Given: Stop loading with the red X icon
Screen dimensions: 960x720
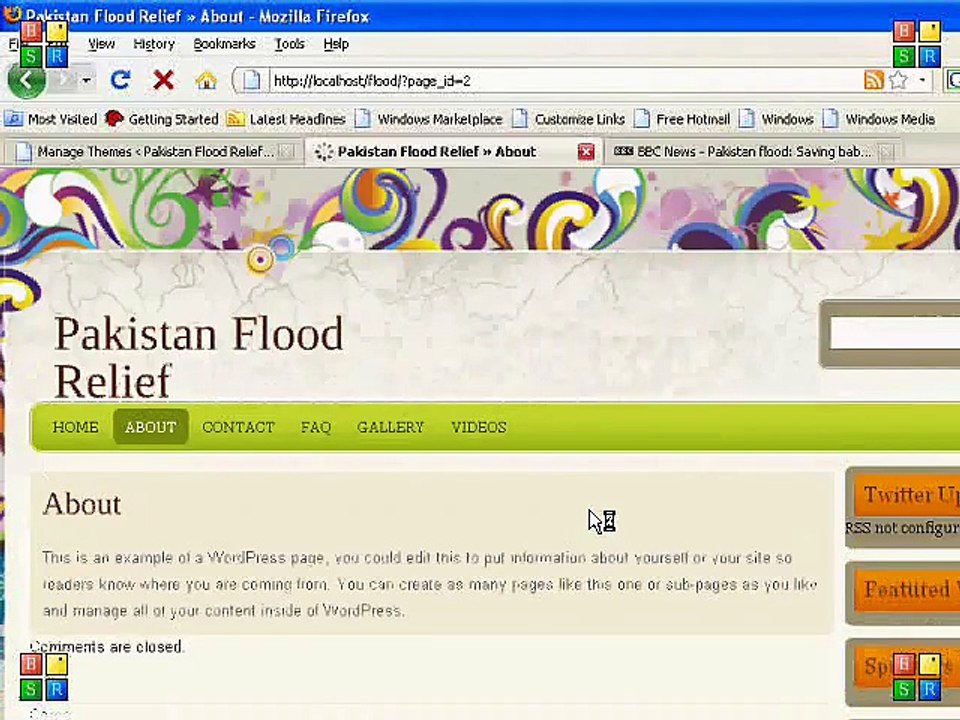Looking at the screenshot, I should (x=163, y=80).
